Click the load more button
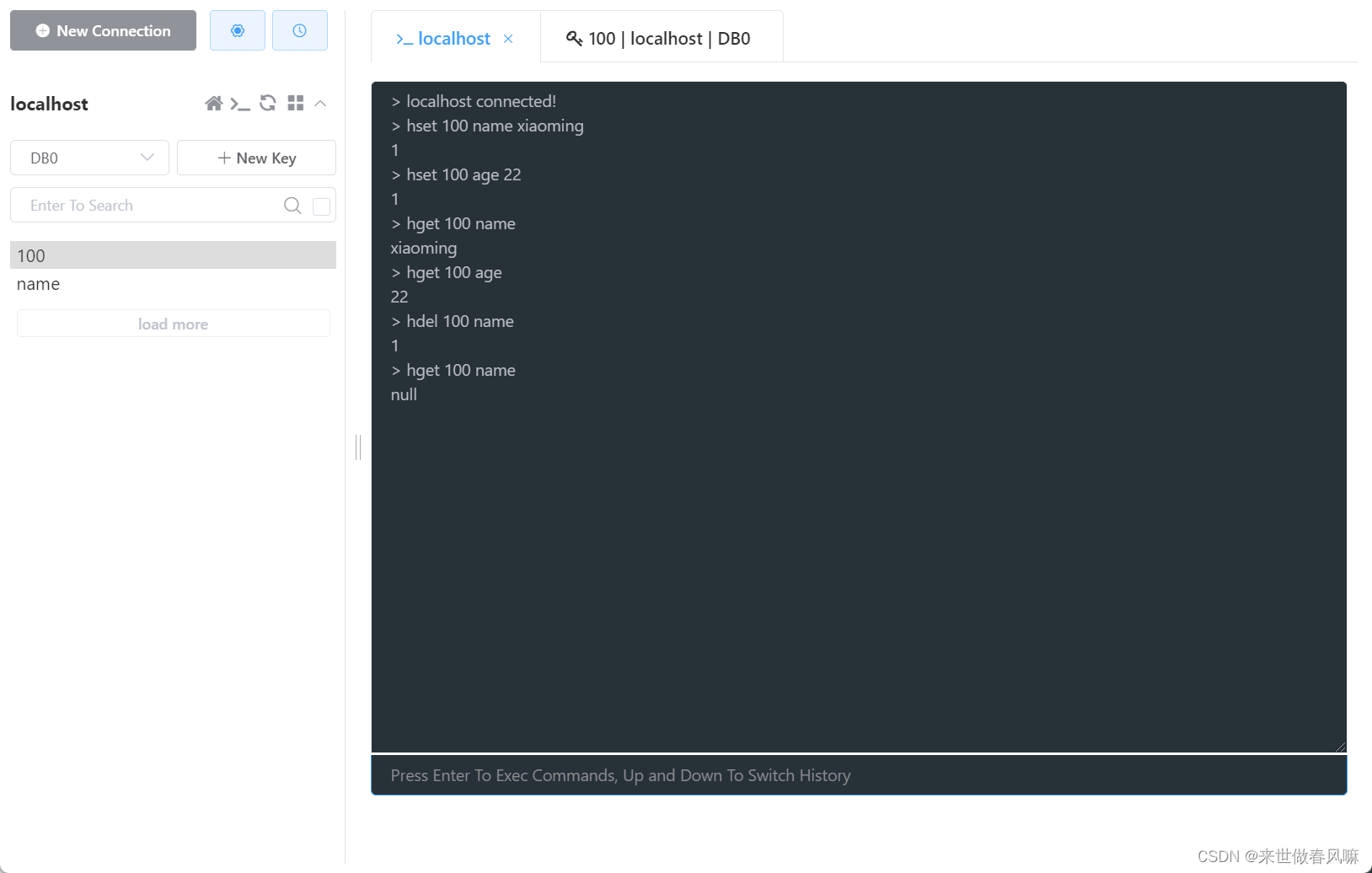The image size is (1372, 873). tap(173, 324)
